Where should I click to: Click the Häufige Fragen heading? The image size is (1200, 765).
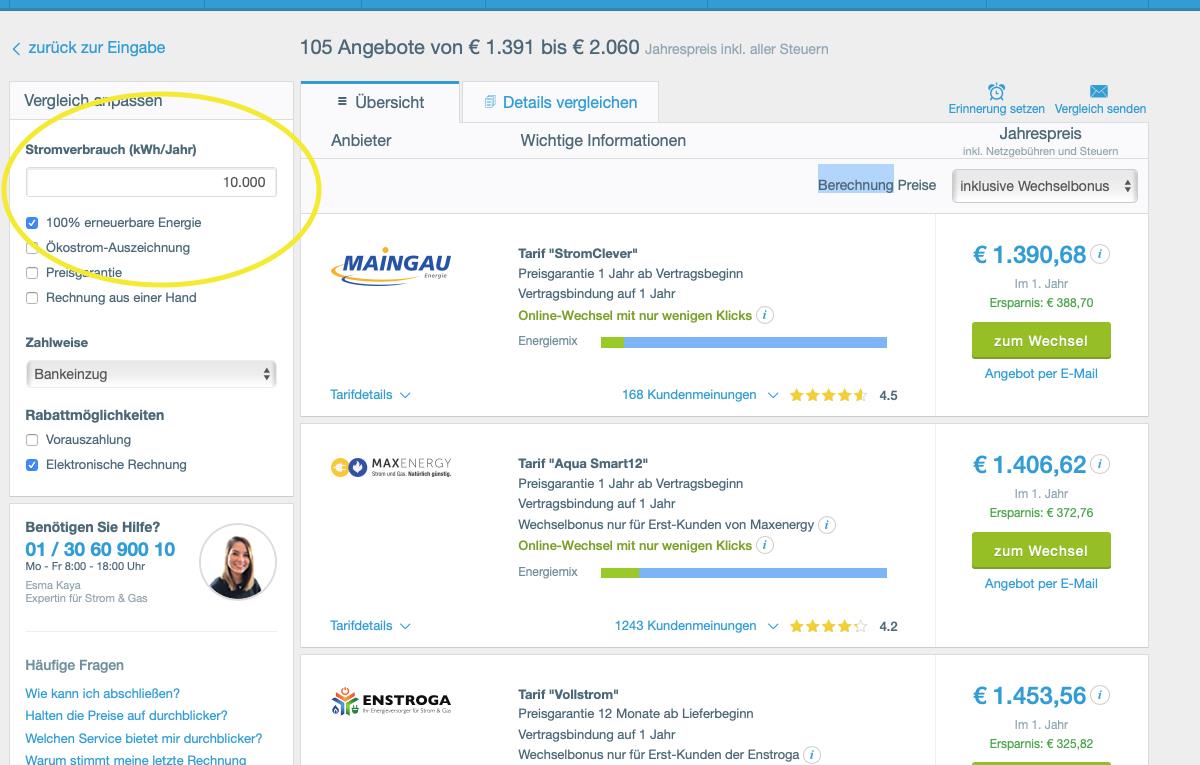(x=75, y=666)
